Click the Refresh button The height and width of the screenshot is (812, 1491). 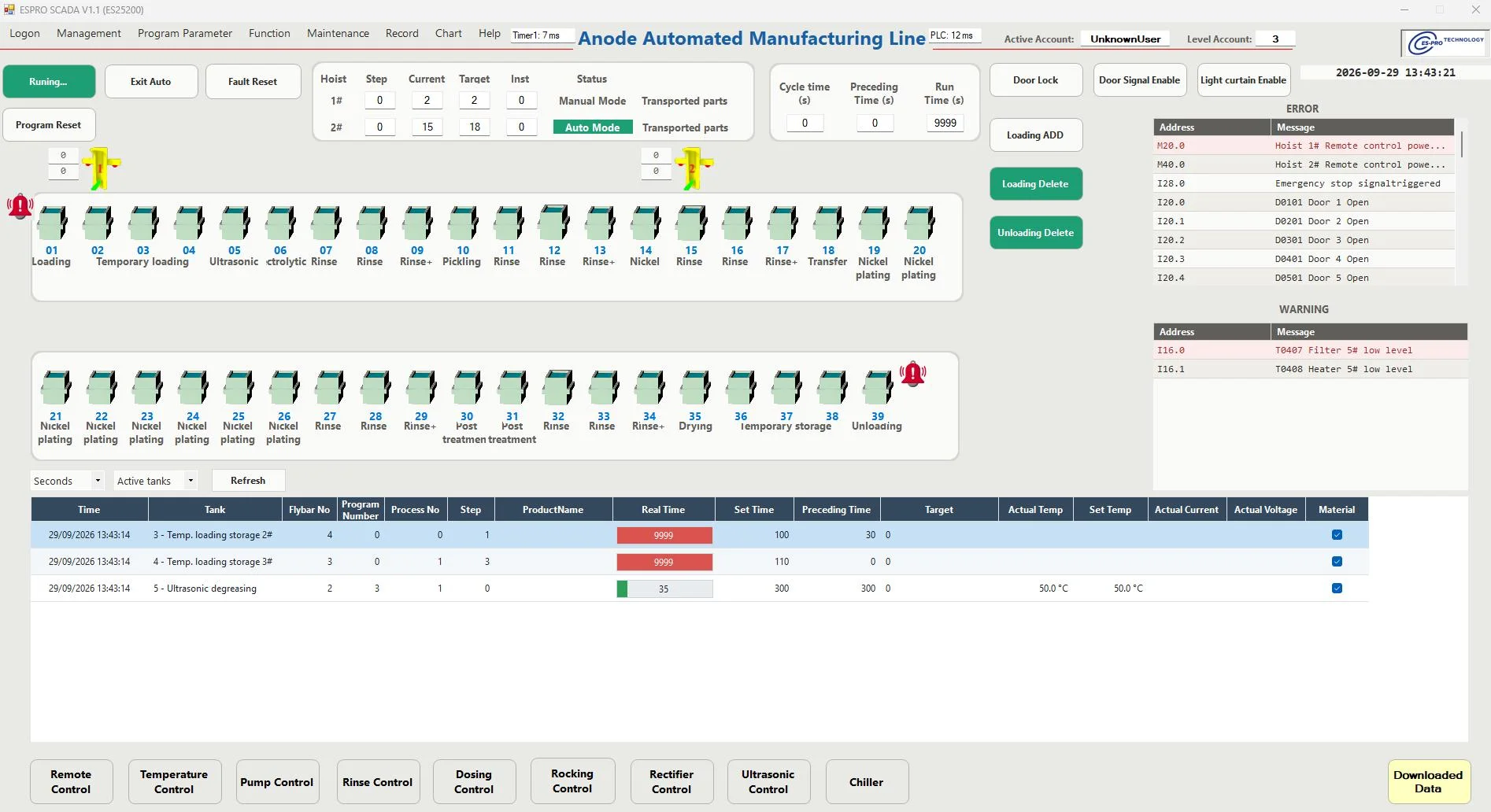coord(248,481)
